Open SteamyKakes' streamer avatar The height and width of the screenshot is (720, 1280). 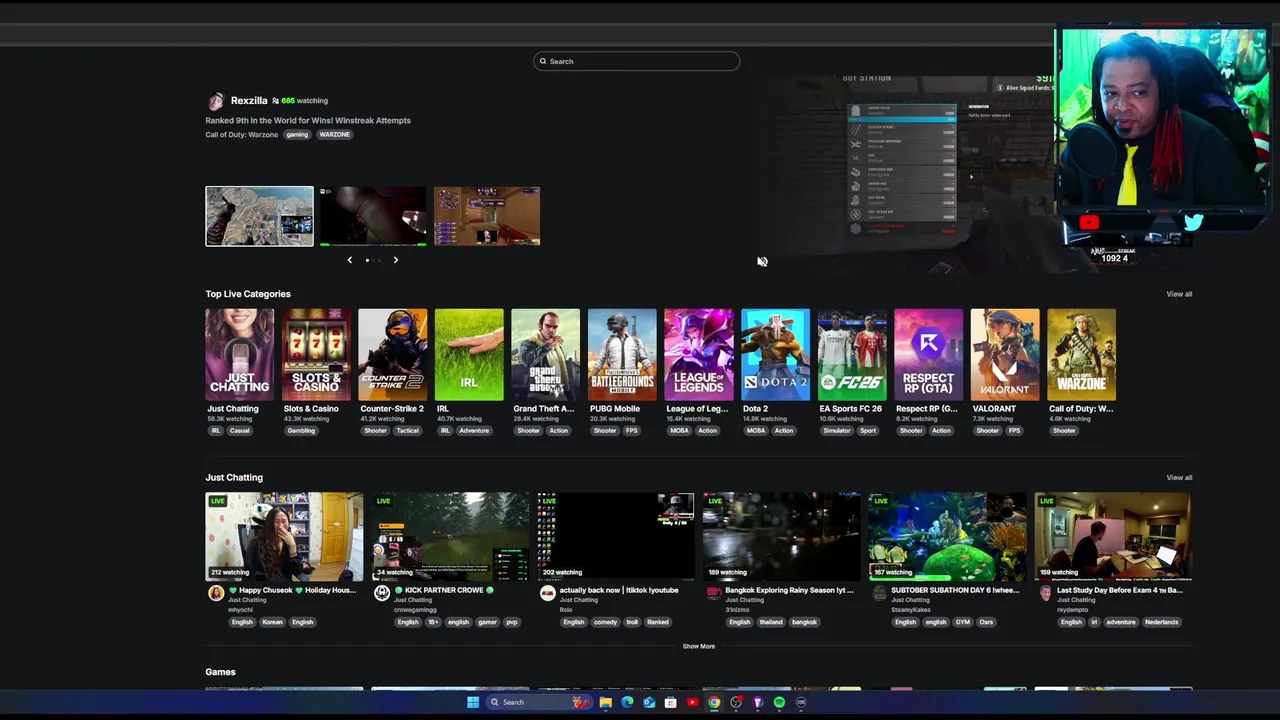pos(880,593)
